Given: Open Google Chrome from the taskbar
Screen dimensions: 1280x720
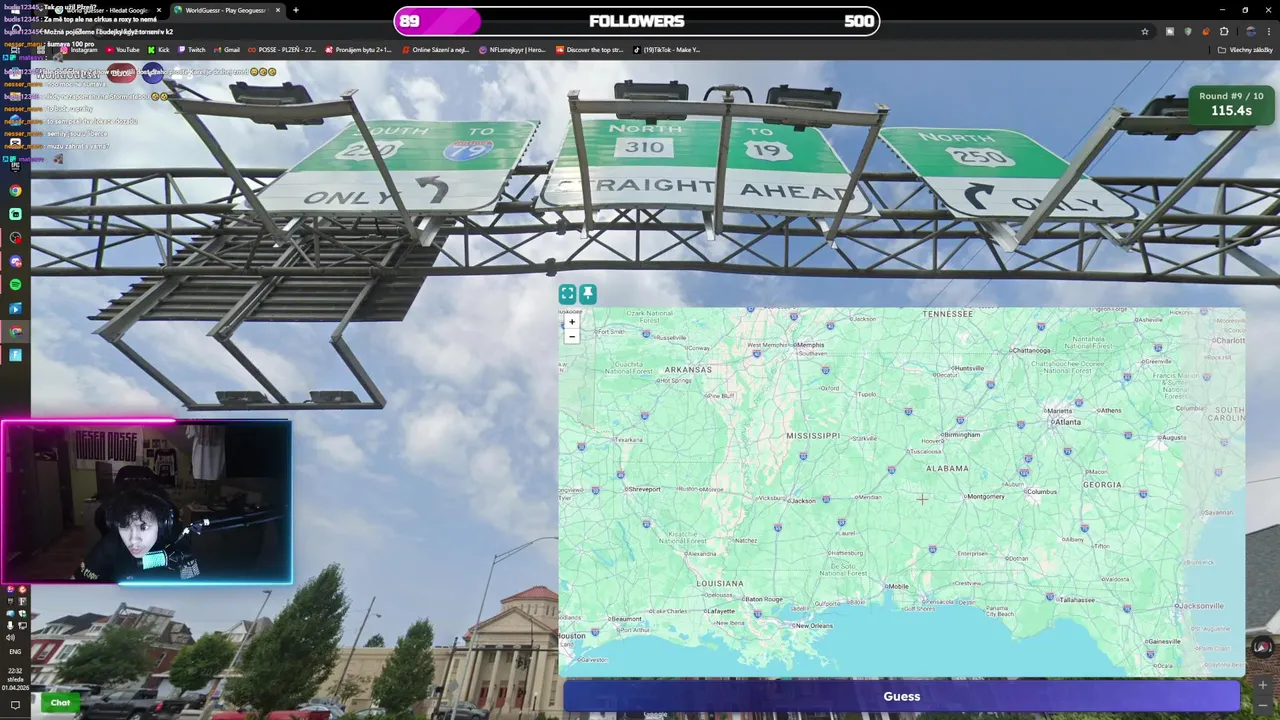Looking at the screenshot, I should pos(15,190).
